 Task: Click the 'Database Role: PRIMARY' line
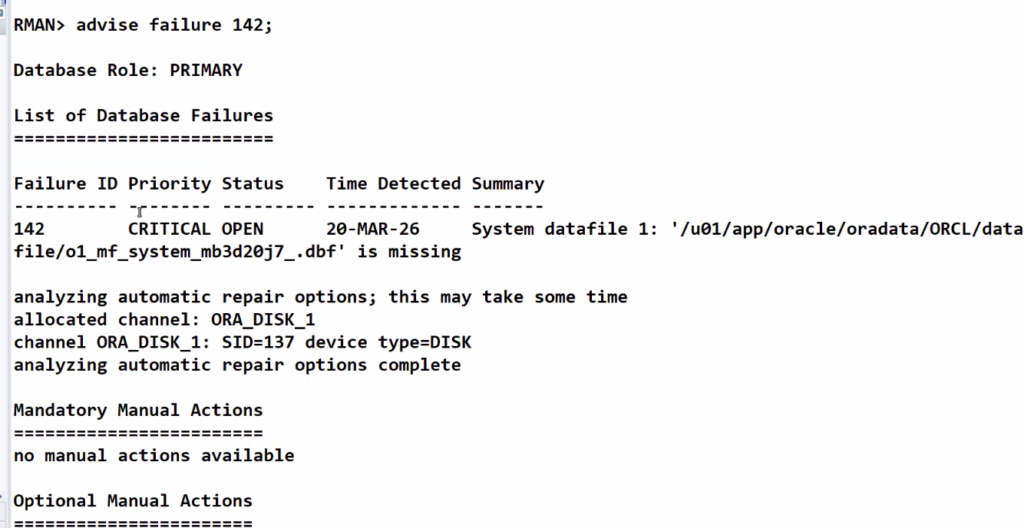[x=127, y=71]
